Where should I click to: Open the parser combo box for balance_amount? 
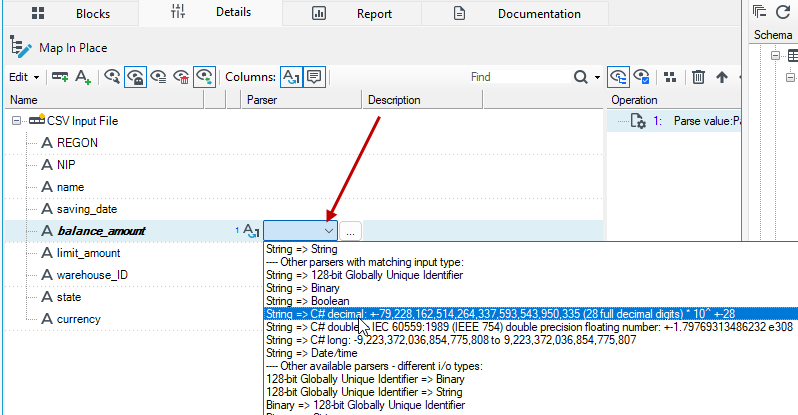coord(300,231)
